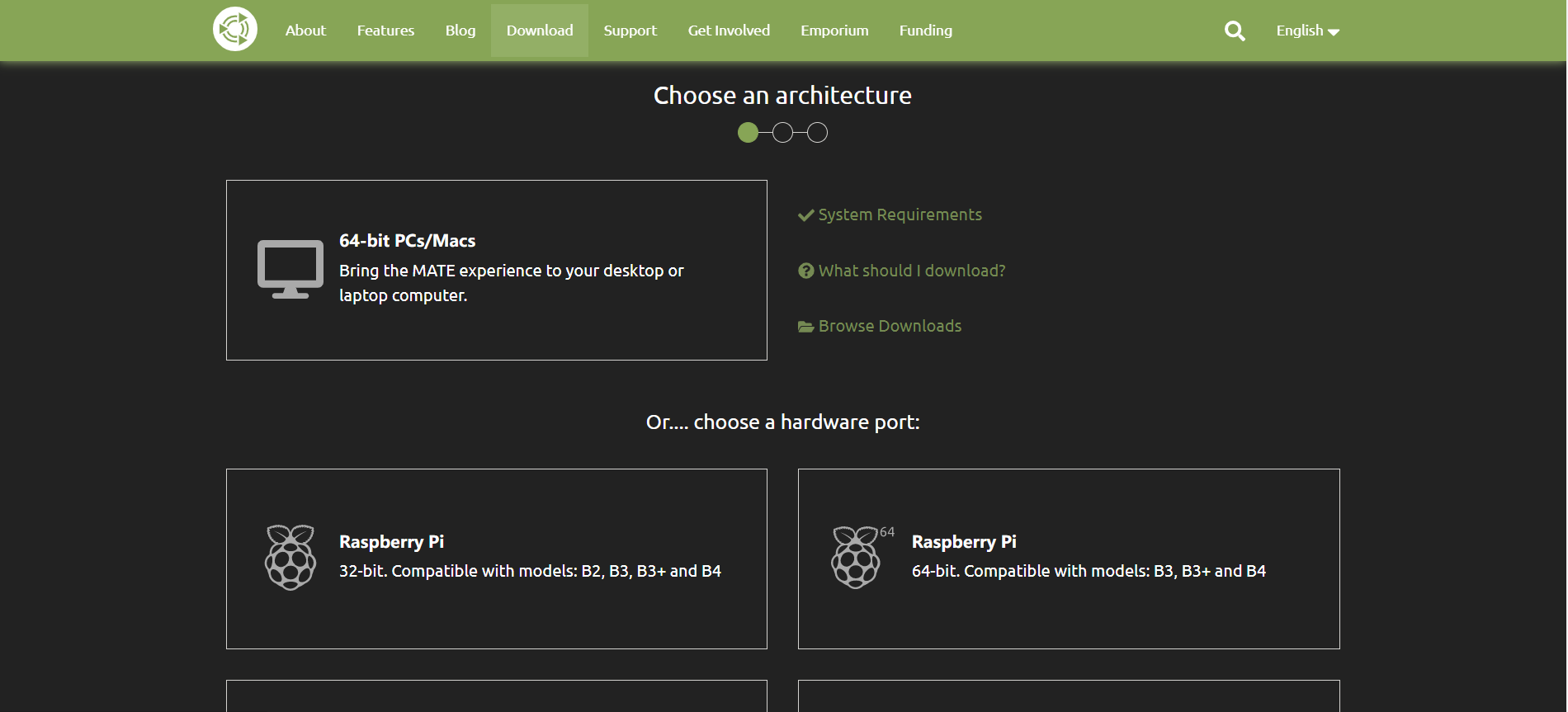1568x712 pixels.
Task: Visit the Emporium page
Action: tap(834, 31)
